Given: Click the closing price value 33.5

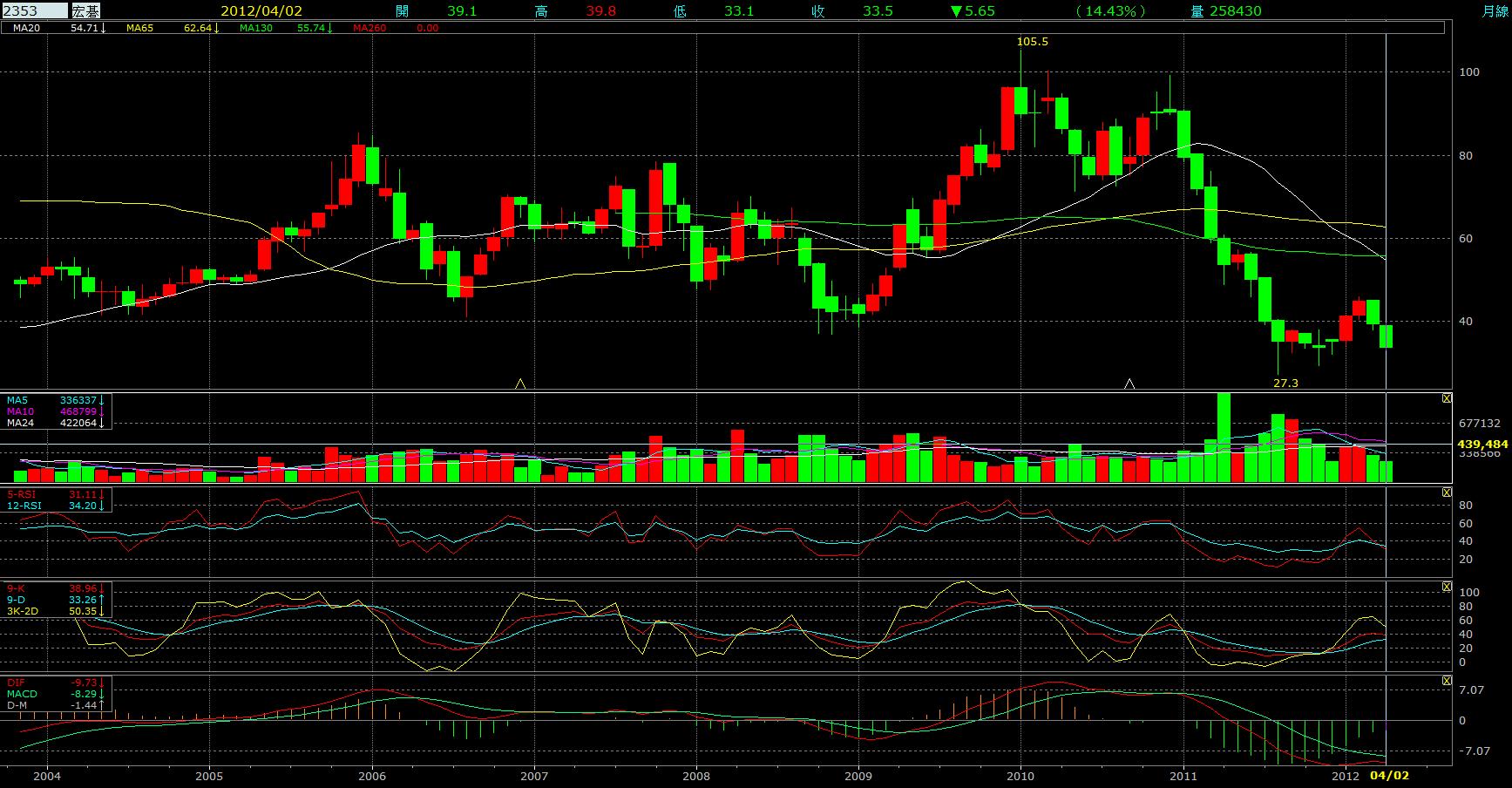Looking at the screenshot, I should tap(878, 10).
